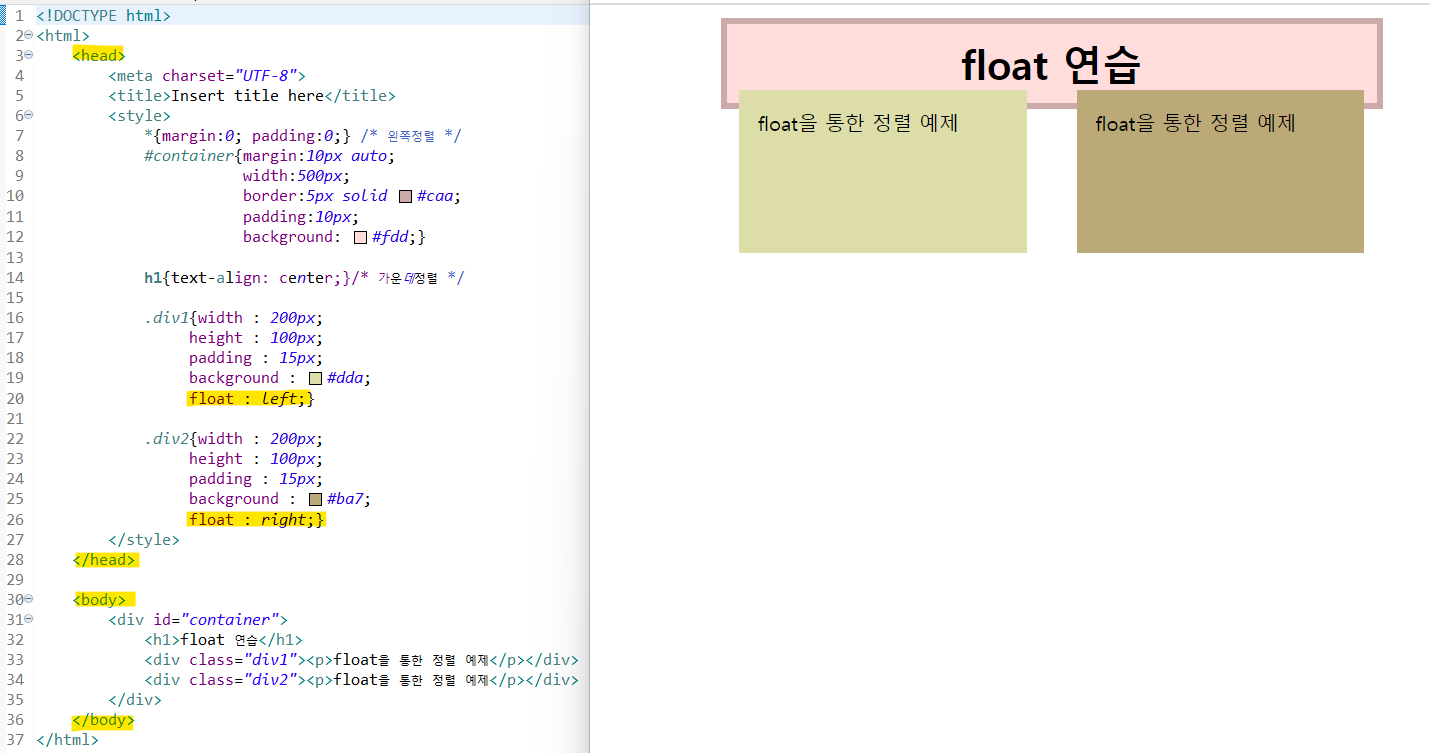Click the 'Insert title here' title text
The image size is (1430, 753).
point(248,96)
